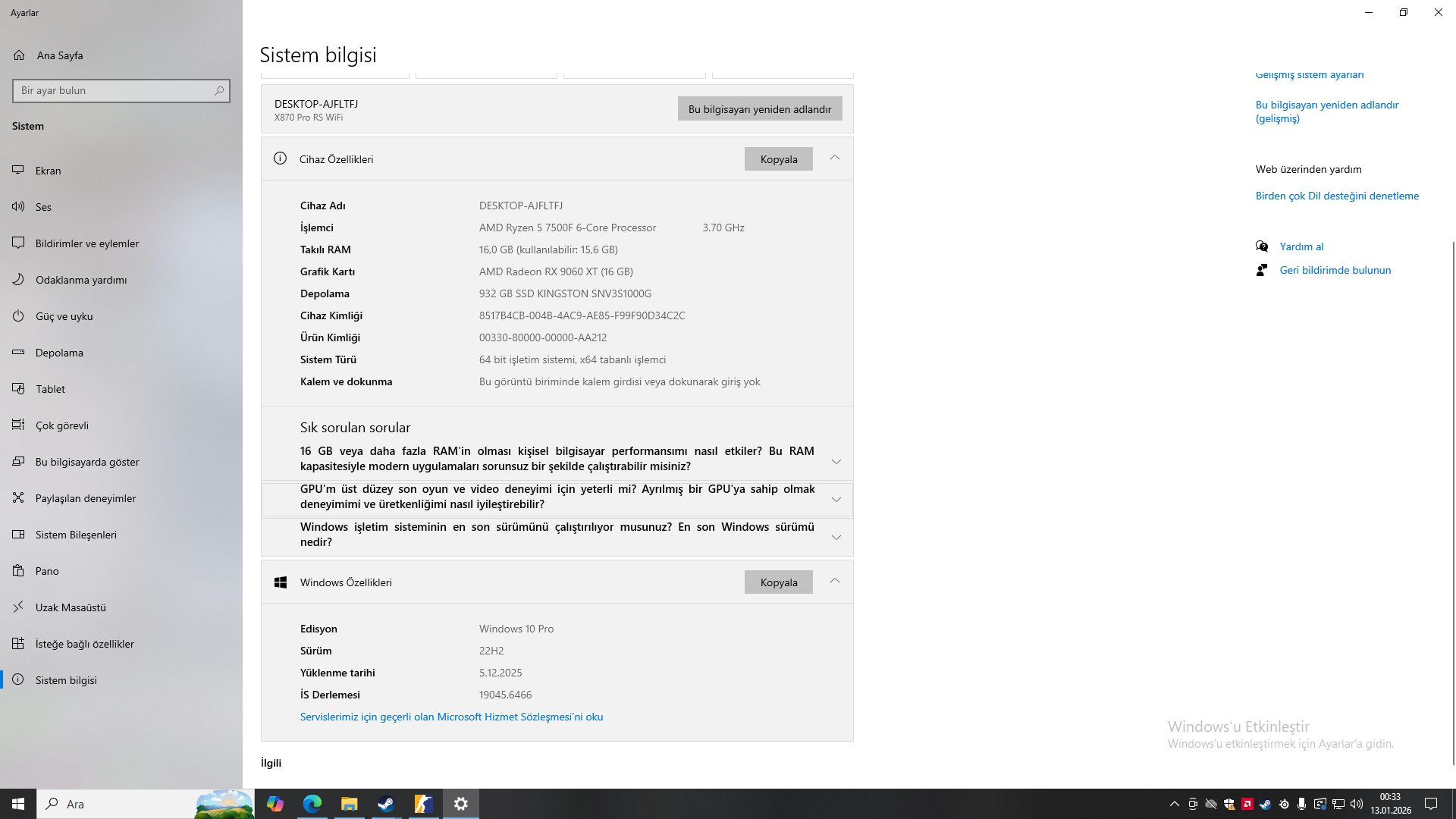Click the device ID starting 8517B4CB
The height and width of the screenshot is (819, 1456).
[582, 315]
